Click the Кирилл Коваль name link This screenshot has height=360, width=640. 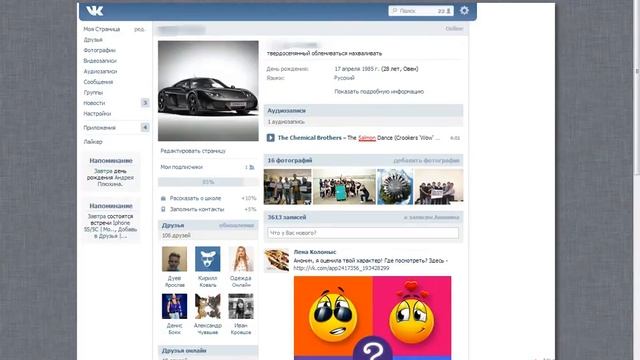208,282
